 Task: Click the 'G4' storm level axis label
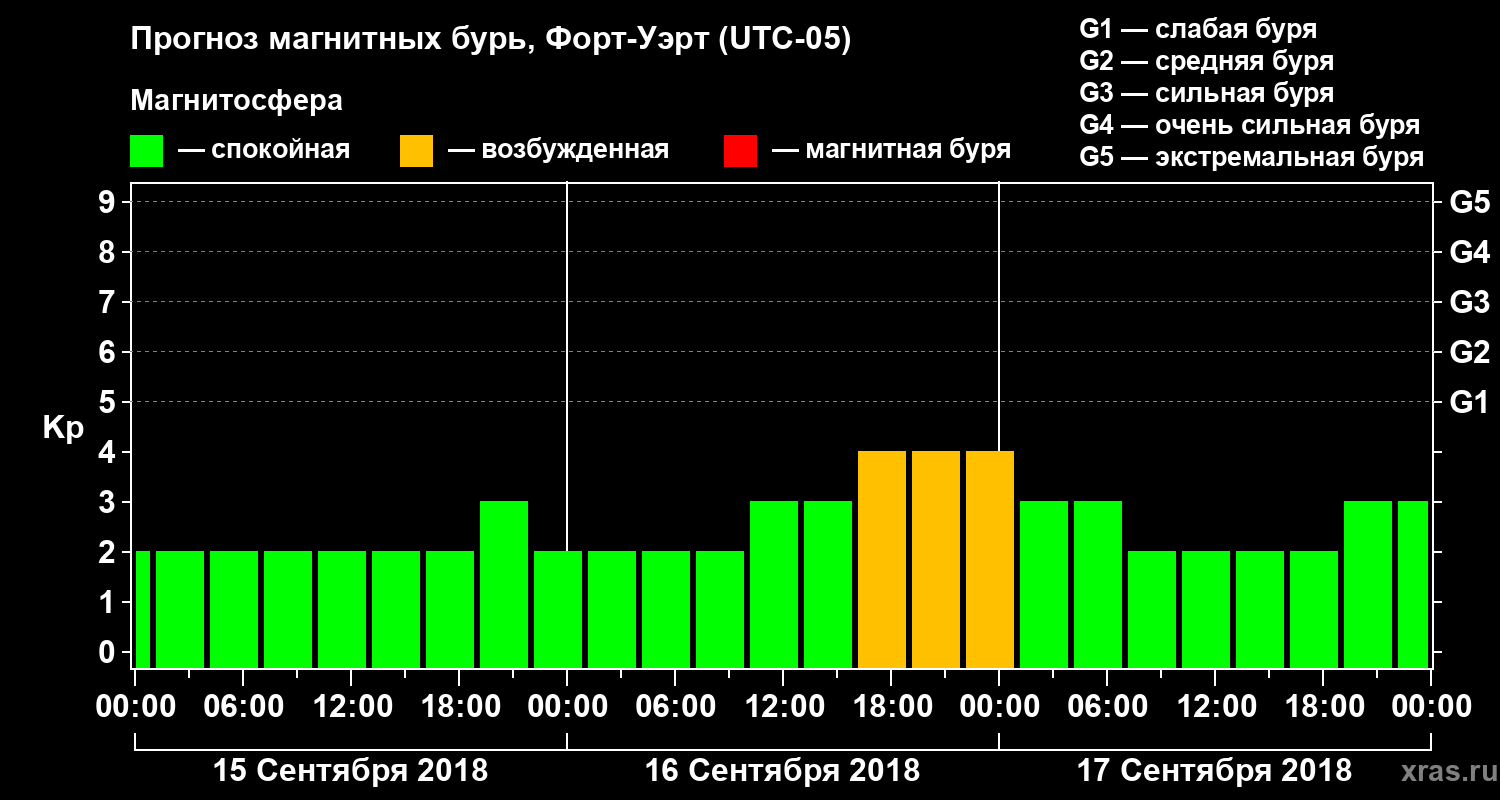[x=1469, y=252]
